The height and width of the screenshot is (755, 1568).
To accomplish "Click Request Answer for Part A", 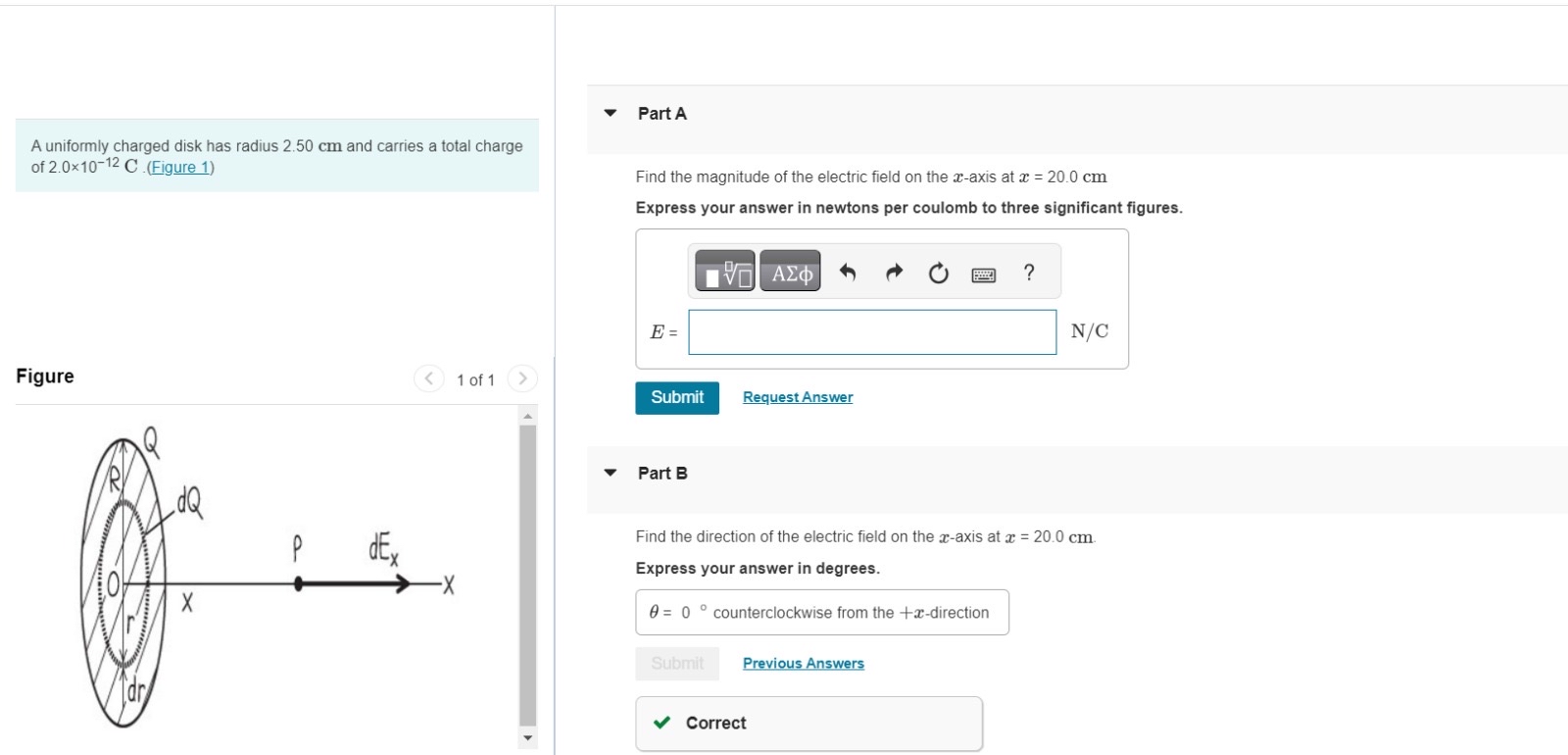I will pos(797,396).
